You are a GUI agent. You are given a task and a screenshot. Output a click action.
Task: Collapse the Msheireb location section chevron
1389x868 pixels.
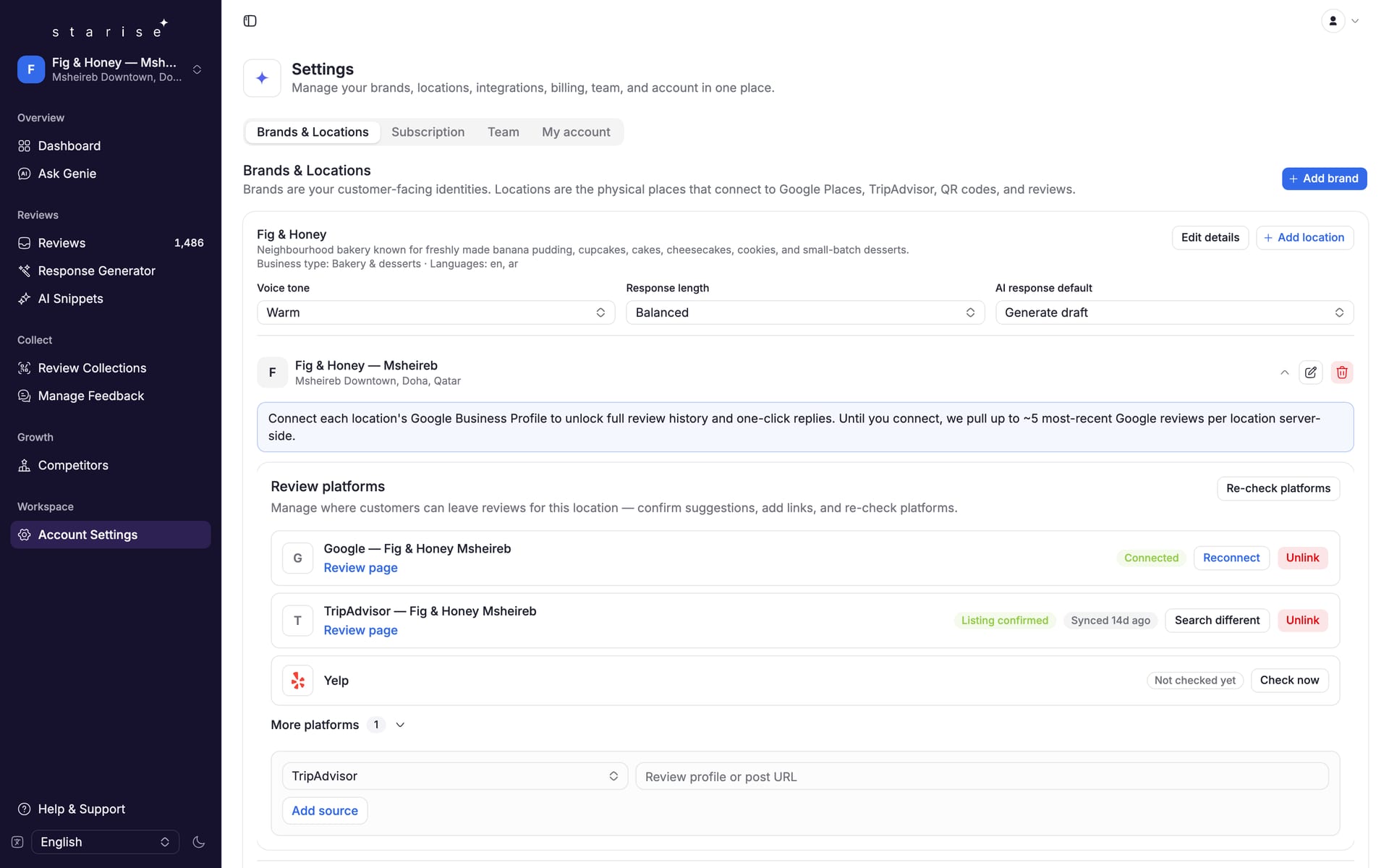(1284, 373)
